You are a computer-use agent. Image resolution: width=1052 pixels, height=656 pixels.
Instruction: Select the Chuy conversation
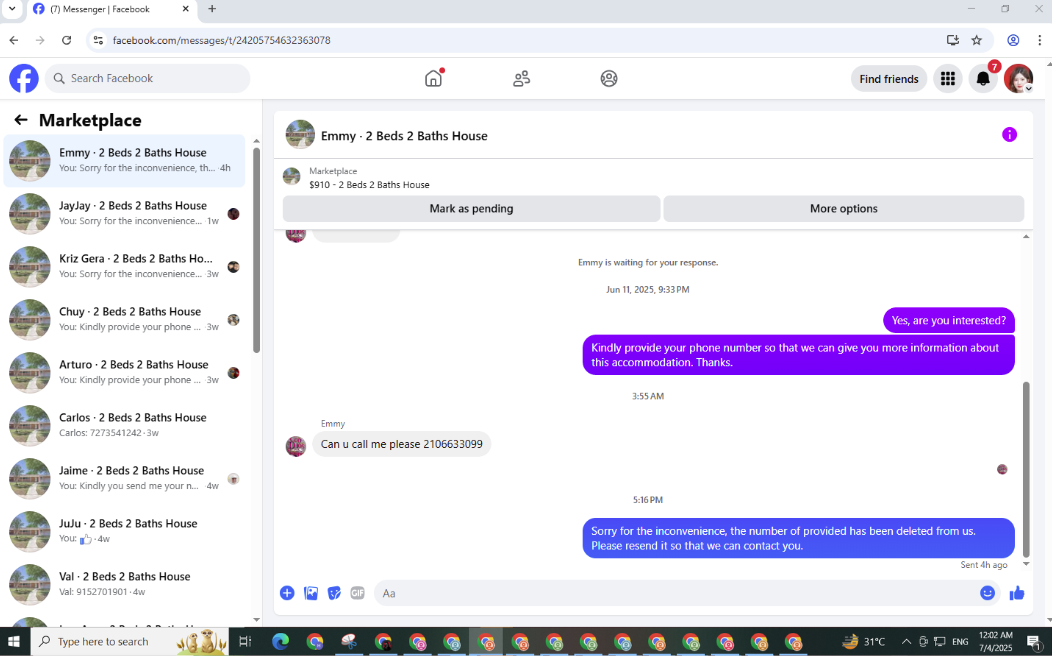125,319
